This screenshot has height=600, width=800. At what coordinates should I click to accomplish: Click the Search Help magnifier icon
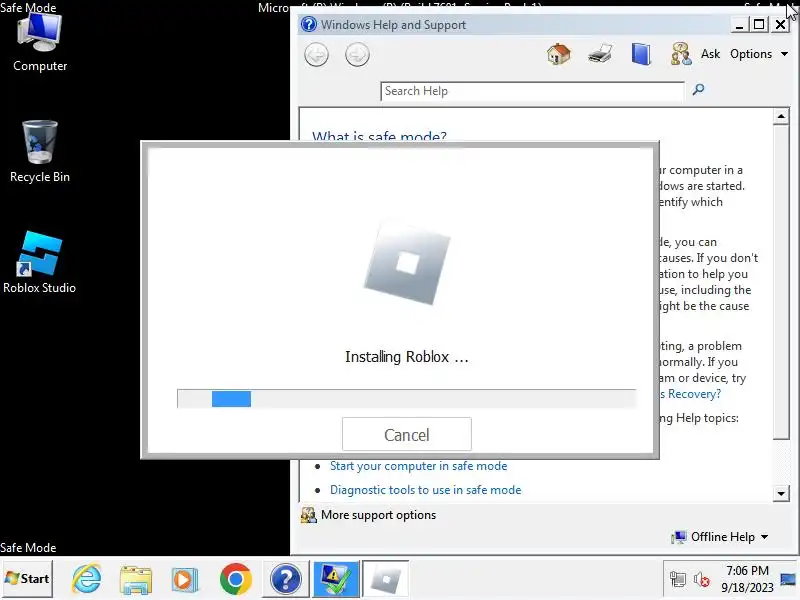click(x=698, y=90)
